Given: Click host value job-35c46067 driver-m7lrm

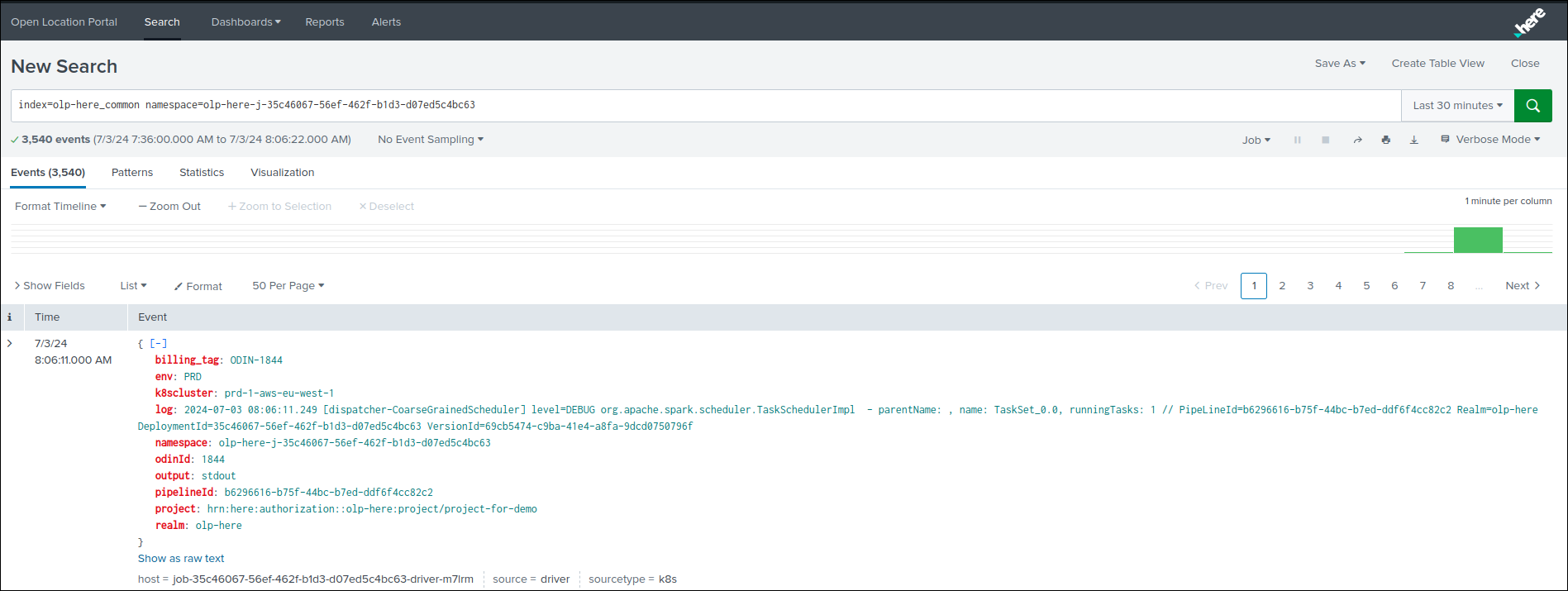Looking at the screenshot, I should pos(323,579).
